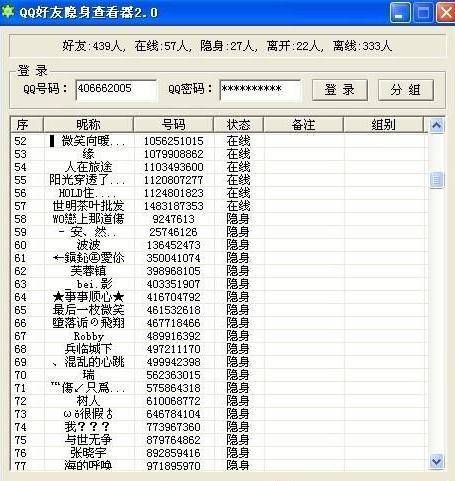Click the 在线 status in row 53
Screen dimensions: 455x481
238,154
